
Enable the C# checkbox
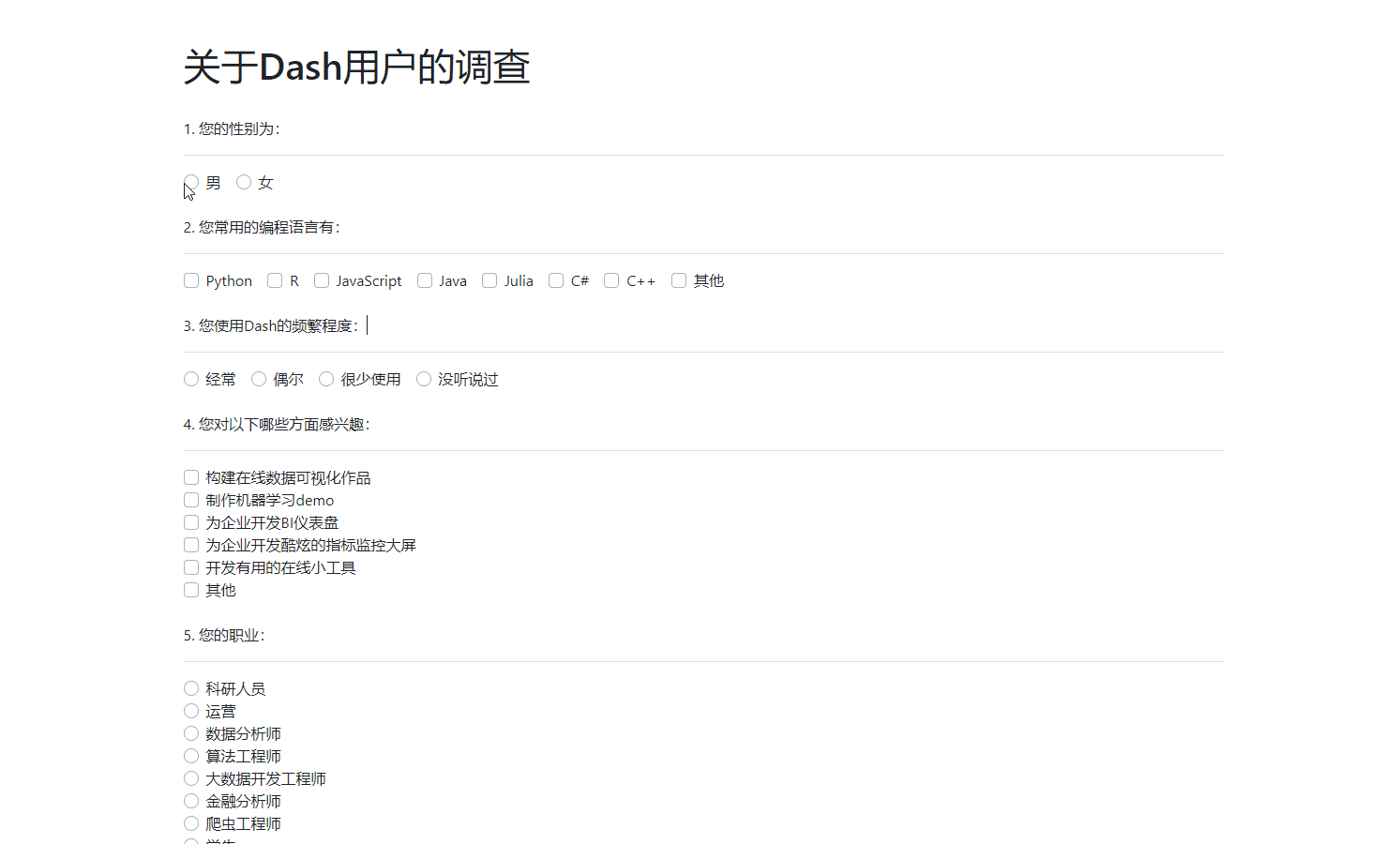(x=556, y=280)
